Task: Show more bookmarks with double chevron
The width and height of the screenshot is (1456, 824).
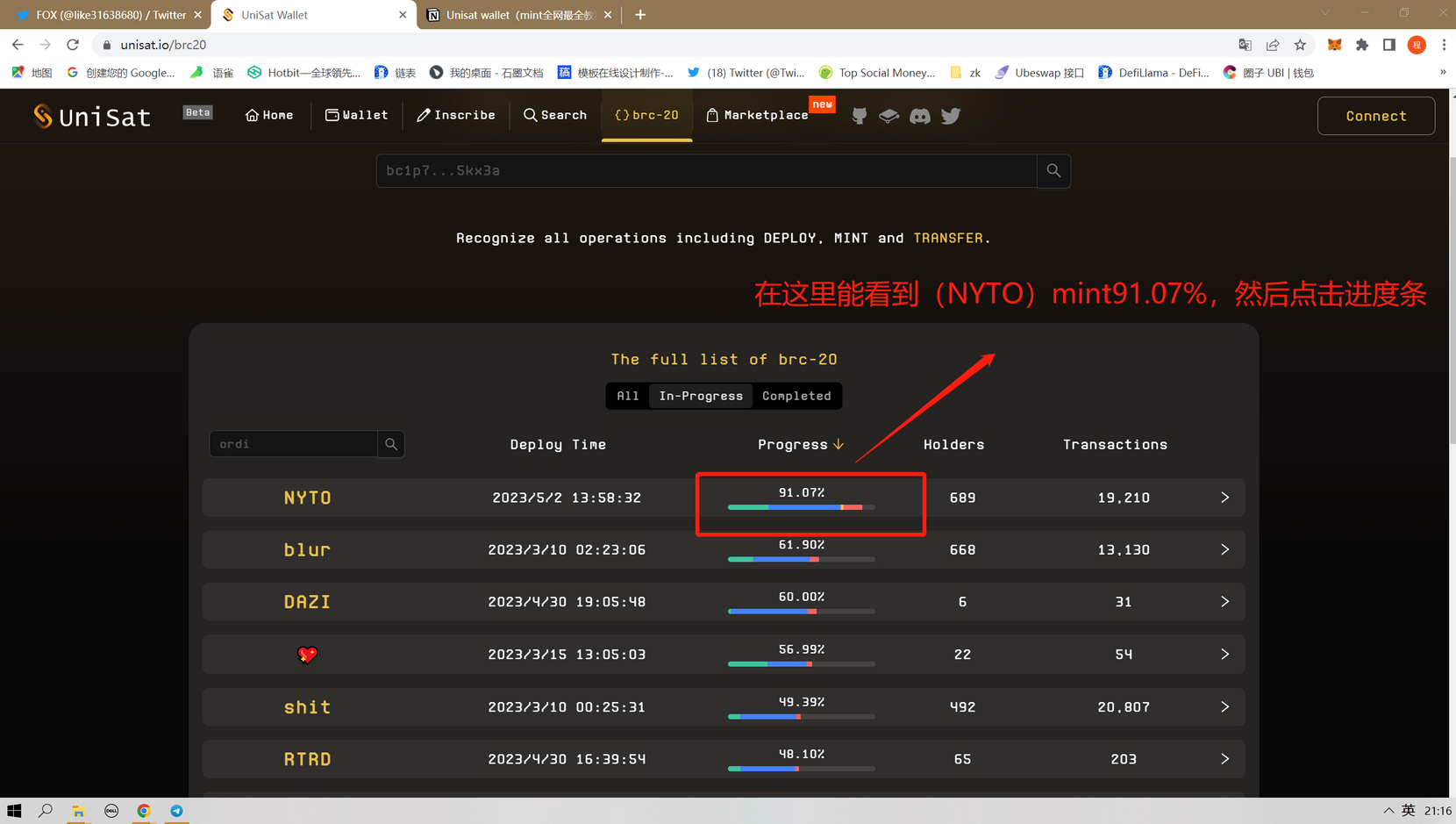Action: tap(1443, 72)
